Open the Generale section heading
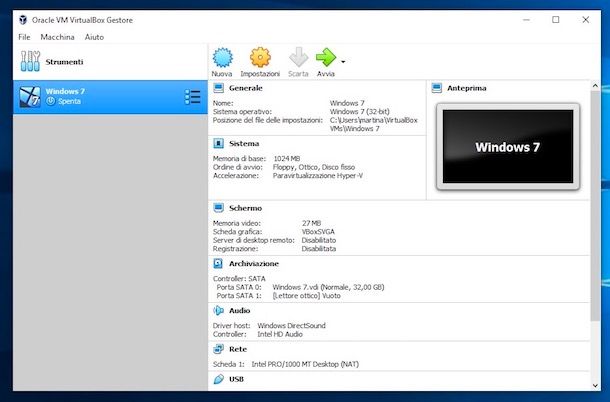The image size is (610, 402). pyautogui.click(x=245, y=88)
